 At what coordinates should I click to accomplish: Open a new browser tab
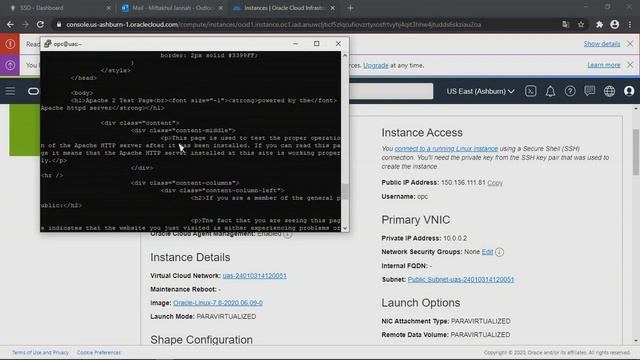click(x=350, y=8)
